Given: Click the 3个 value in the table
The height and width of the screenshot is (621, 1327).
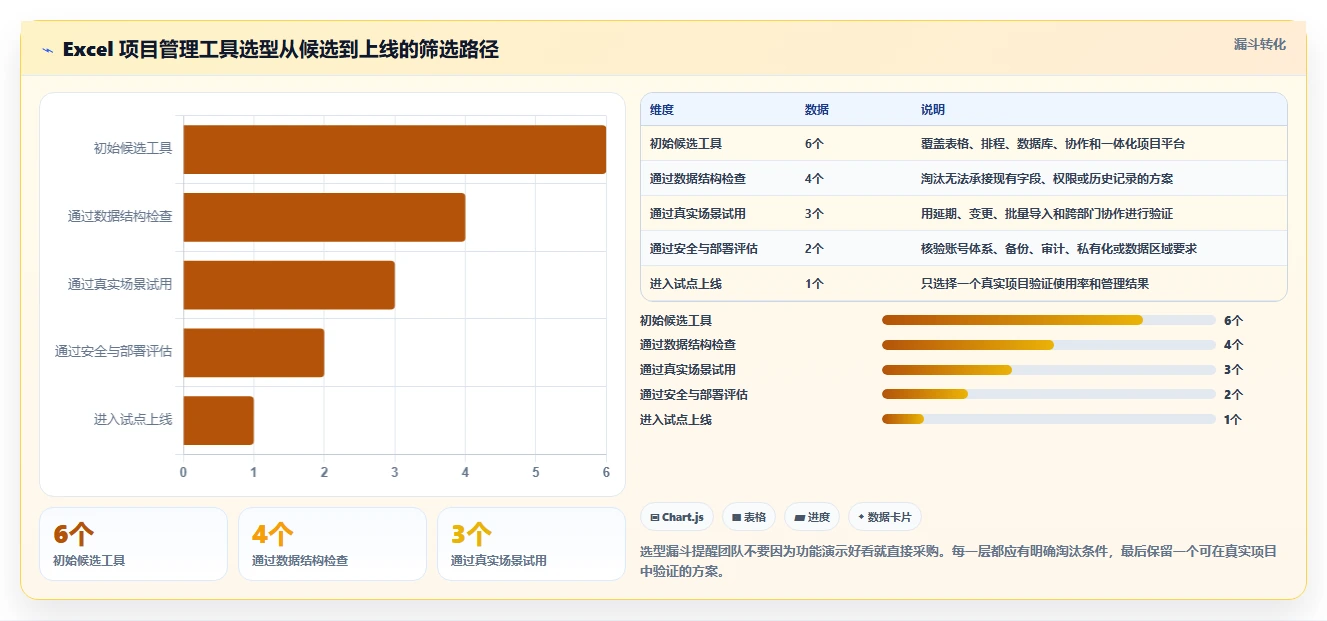Looking at the screenshot, I should pos(814,214).
